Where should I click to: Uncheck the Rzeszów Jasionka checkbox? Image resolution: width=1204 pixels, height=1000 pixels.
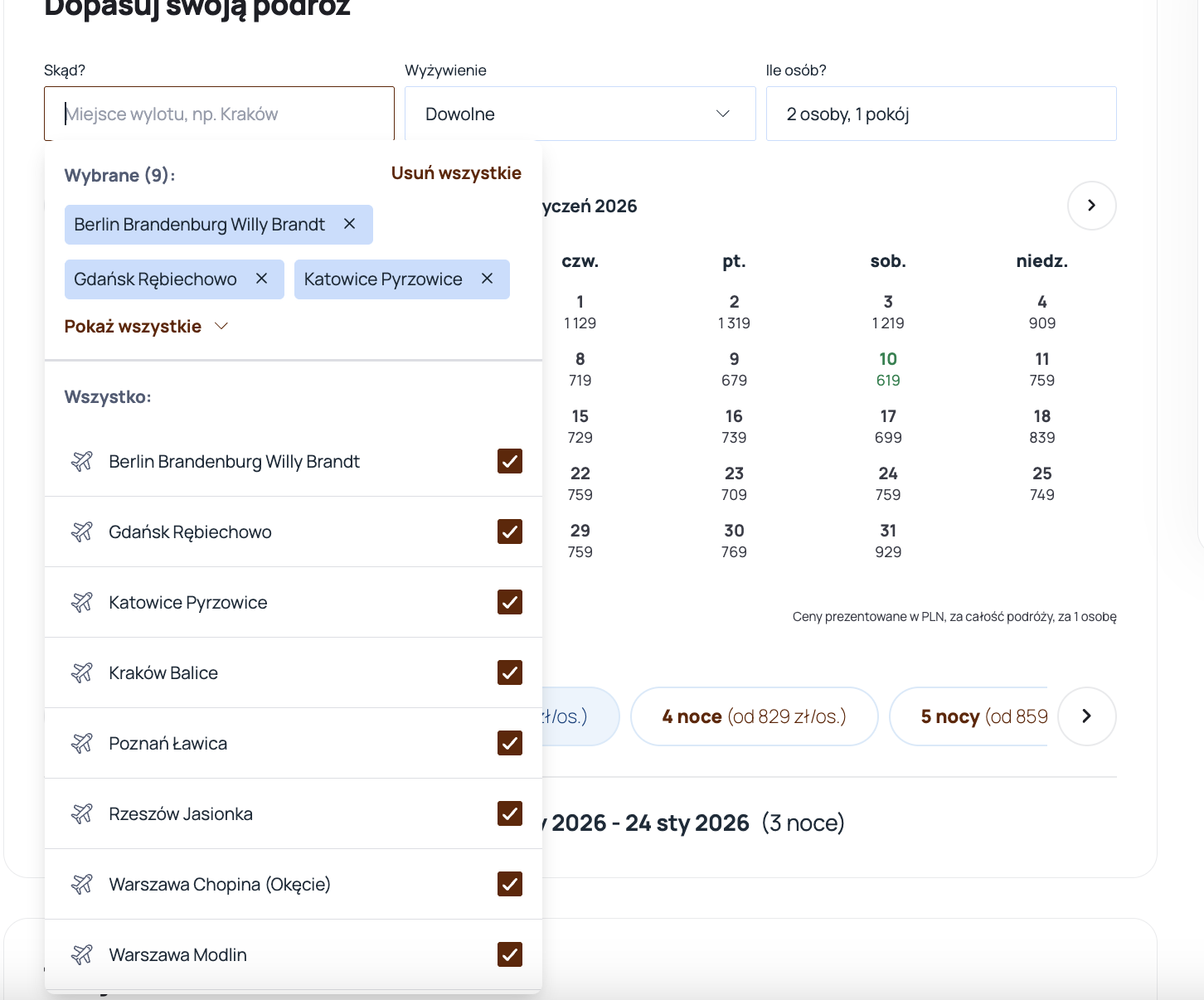(x=509, y=813)
